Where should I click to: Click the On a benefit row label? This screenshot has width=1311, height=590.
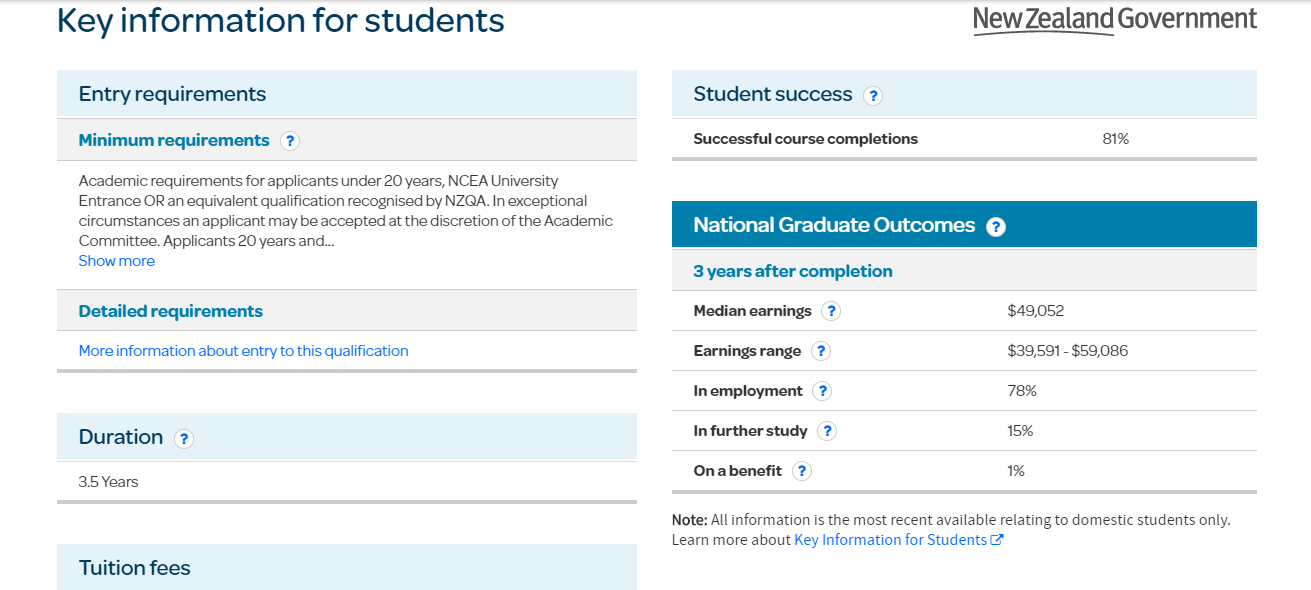(738, 471)
